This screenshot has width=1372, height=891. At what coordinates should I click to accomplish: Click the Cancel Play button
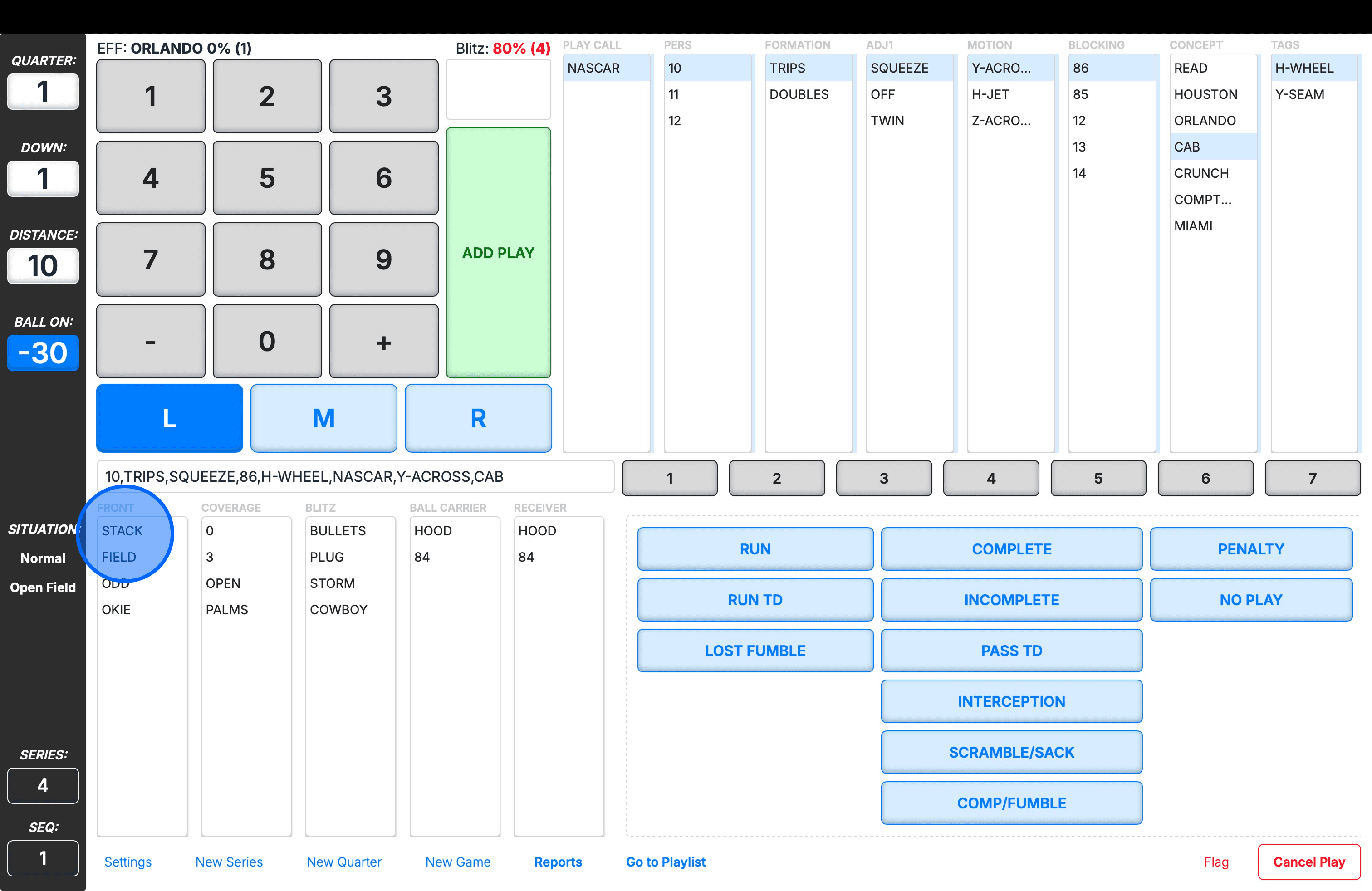pos(1309,862)
